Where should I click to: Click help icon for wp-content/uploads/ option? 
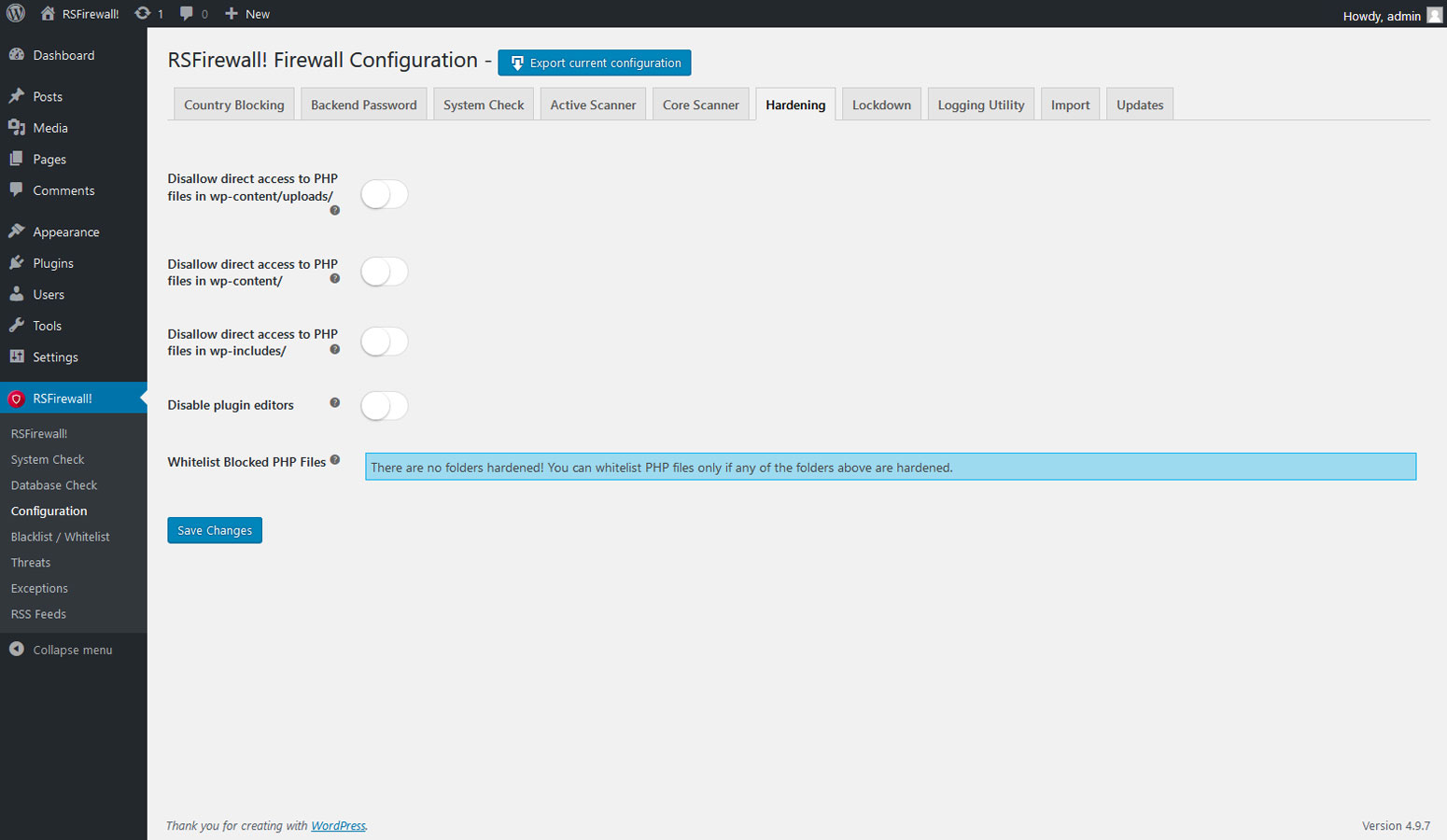click(x=335, y=210)
